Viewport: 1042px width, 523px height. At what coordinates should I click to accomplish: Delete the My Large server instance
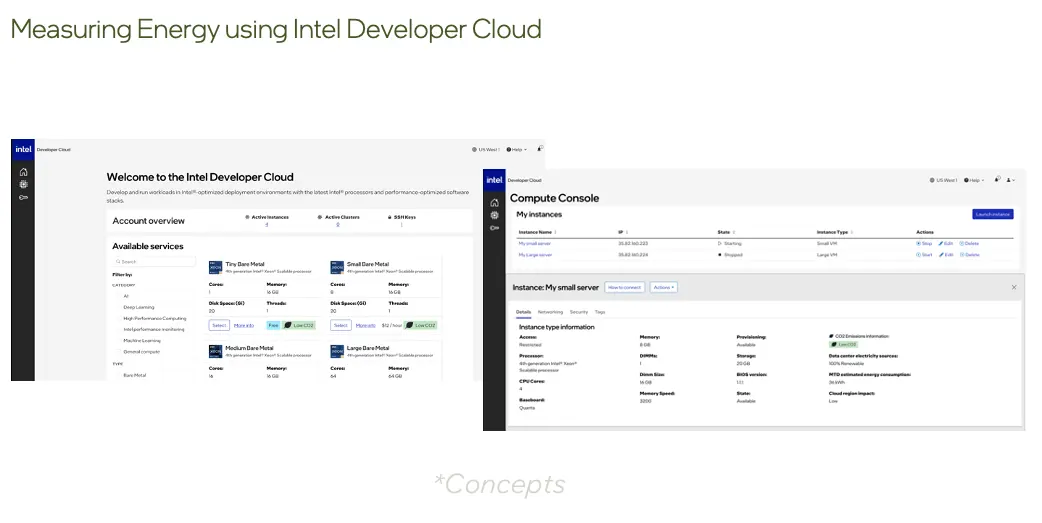pyautogui.click(x=970, y=255)
